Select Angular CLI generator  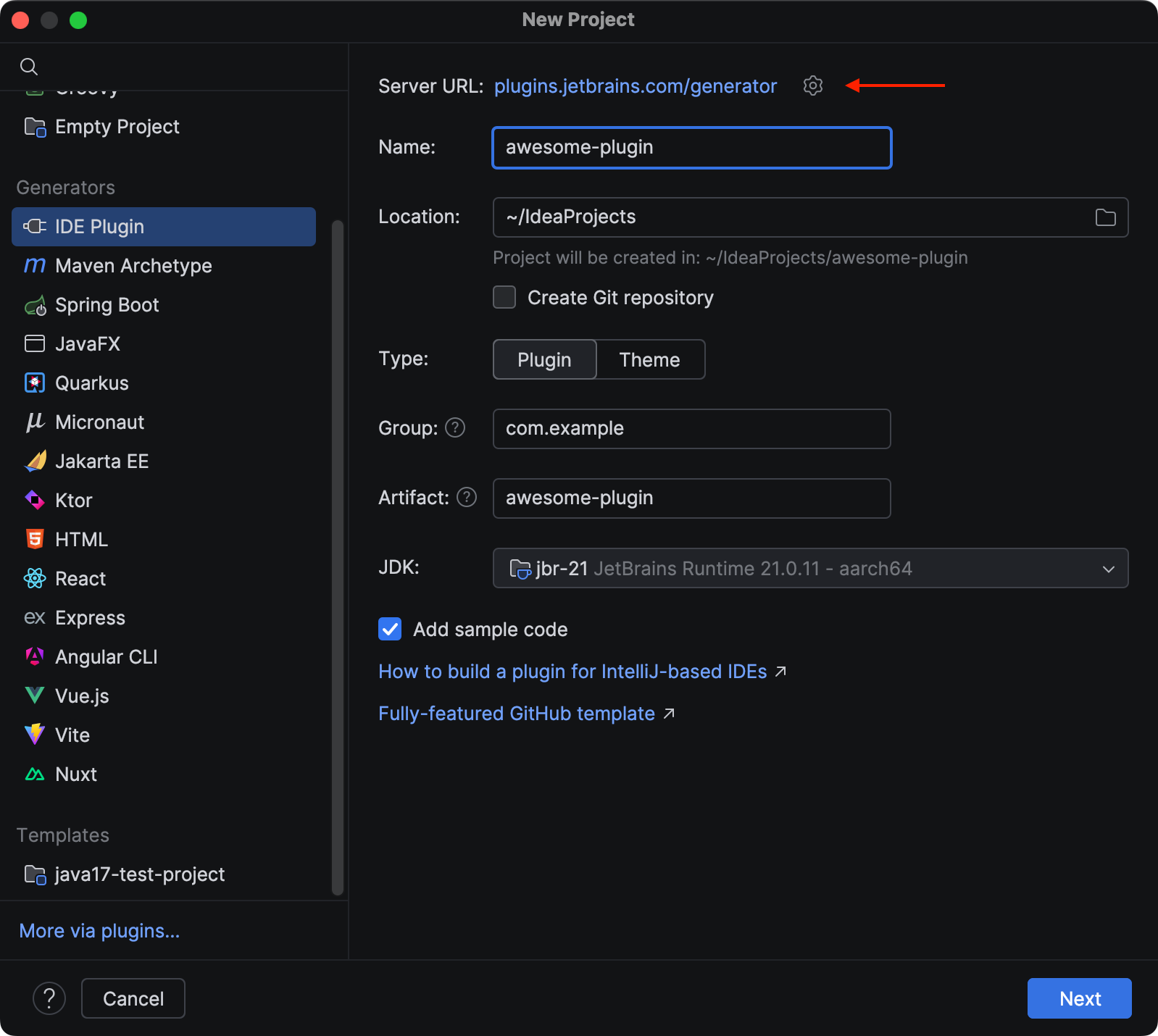164,657
